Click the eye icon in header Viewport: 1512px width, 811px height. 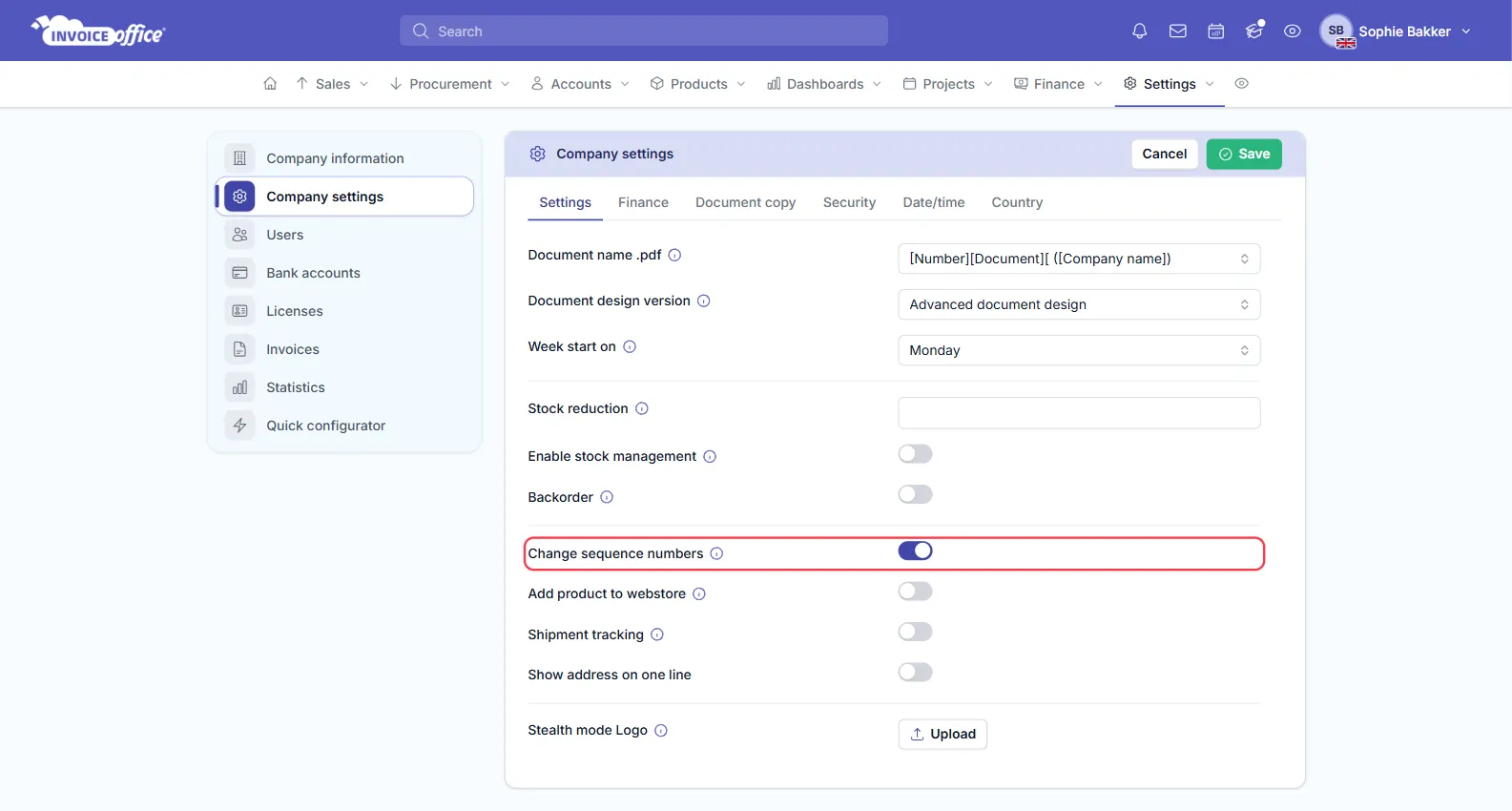(x=1292, y=31)
